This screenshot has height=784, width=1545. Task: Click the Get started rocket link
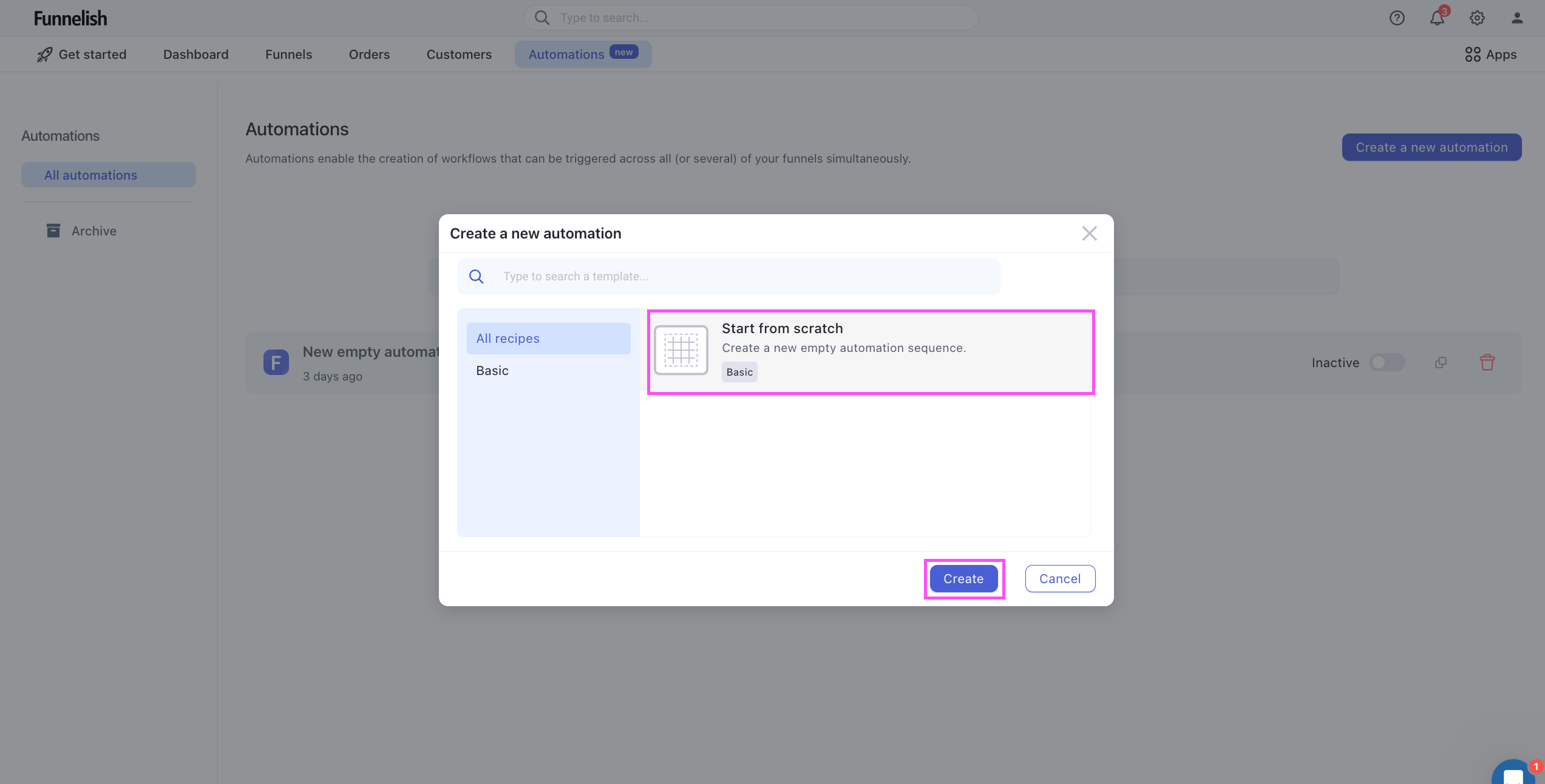pyautogui.click(x=81, y=55)
